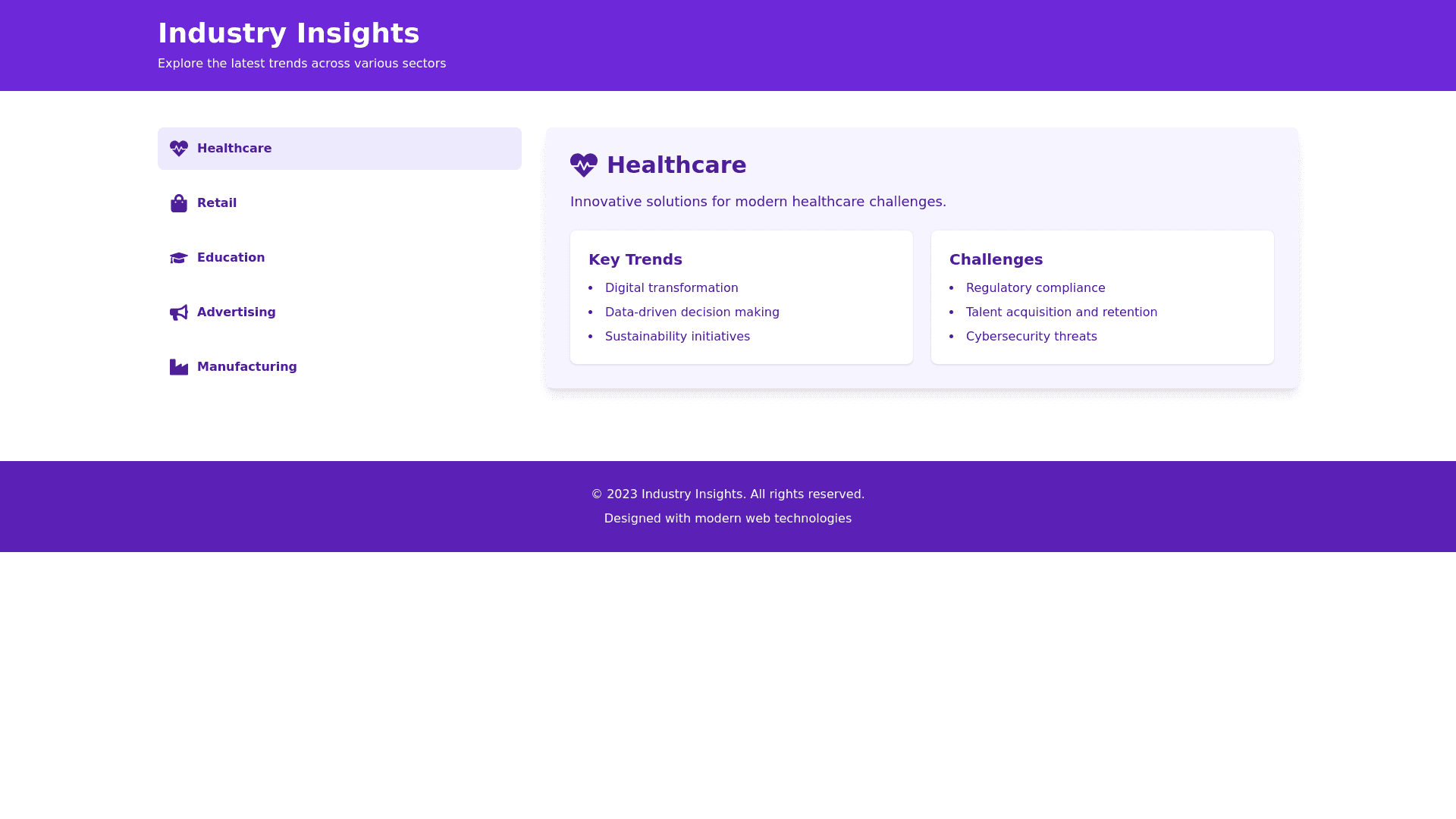Image resolution: width=1456 pixels, height=819 pixels.
Task: Click the large heartbeat icon beside Healthcare heading
Action: click(584, 165)
